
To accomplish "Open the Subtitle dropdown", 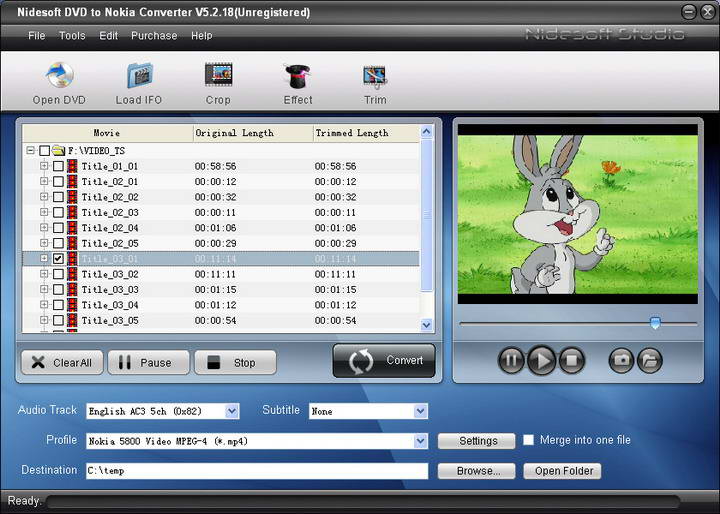I will (x=420, y=411).
